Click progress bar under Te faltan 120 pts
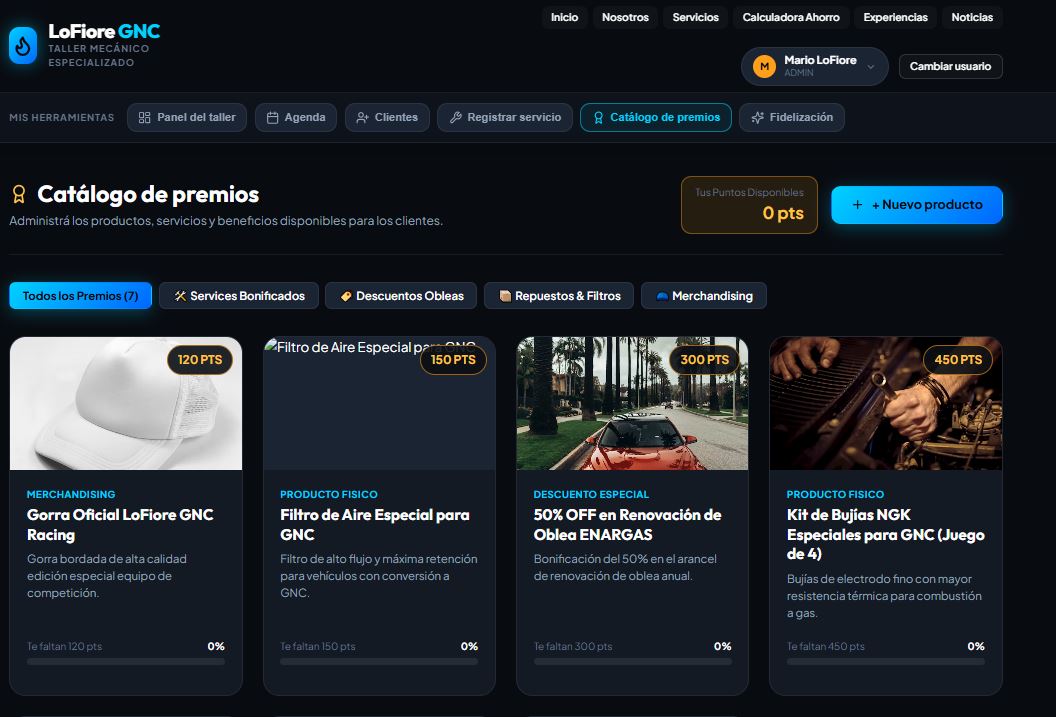The height and width of the screenshot is (717, 1056). tap(126, 662)
